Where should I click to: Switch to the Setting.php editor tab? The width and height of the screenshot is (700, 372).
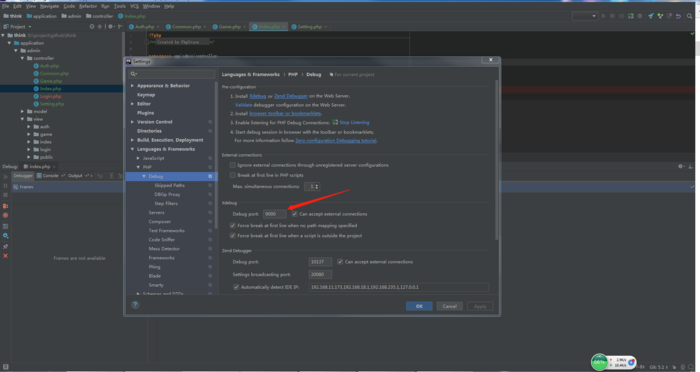[309, 27]
